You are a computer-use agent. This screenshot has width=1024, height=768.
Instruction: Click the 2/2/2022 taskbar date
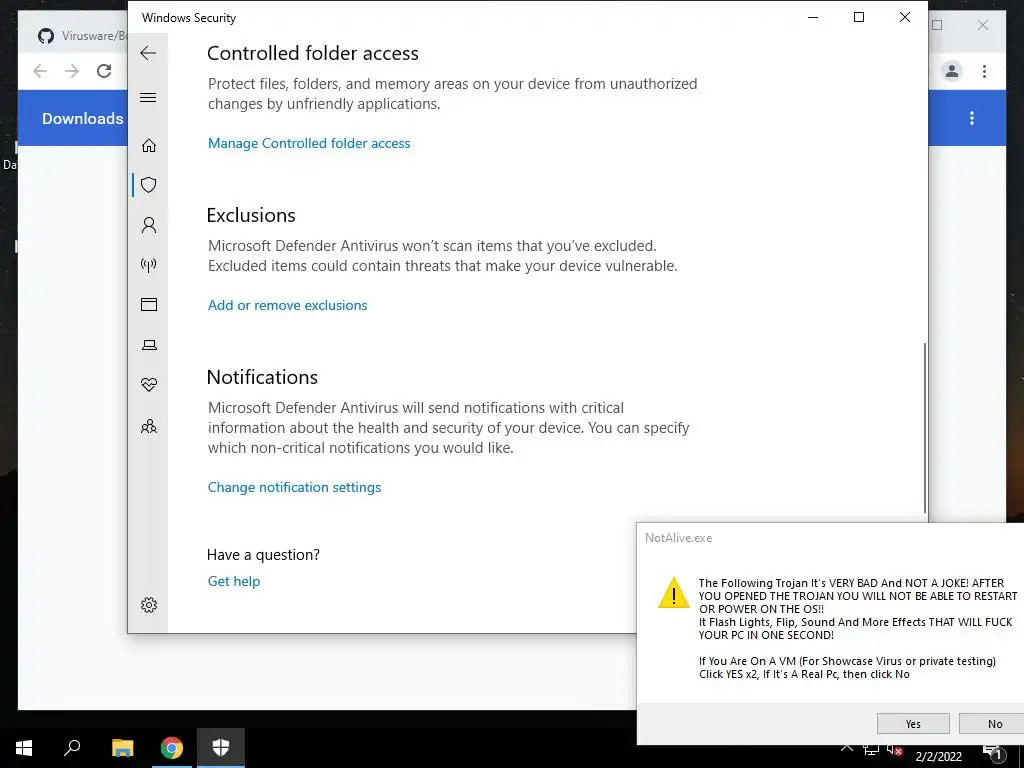click(x=938, y=756)
